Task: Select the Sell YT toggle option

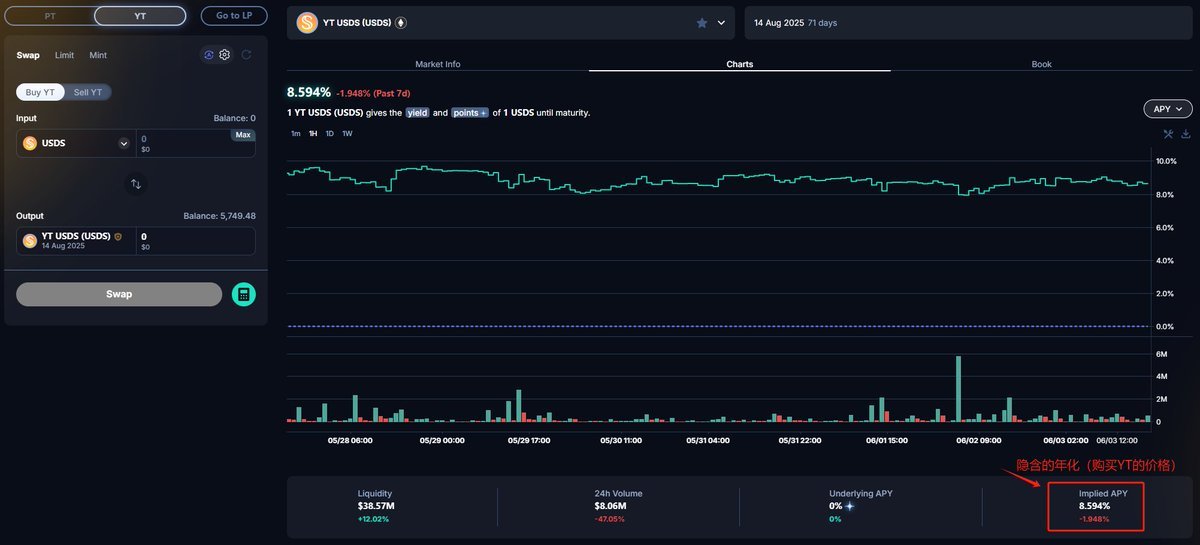Action: 89,92
